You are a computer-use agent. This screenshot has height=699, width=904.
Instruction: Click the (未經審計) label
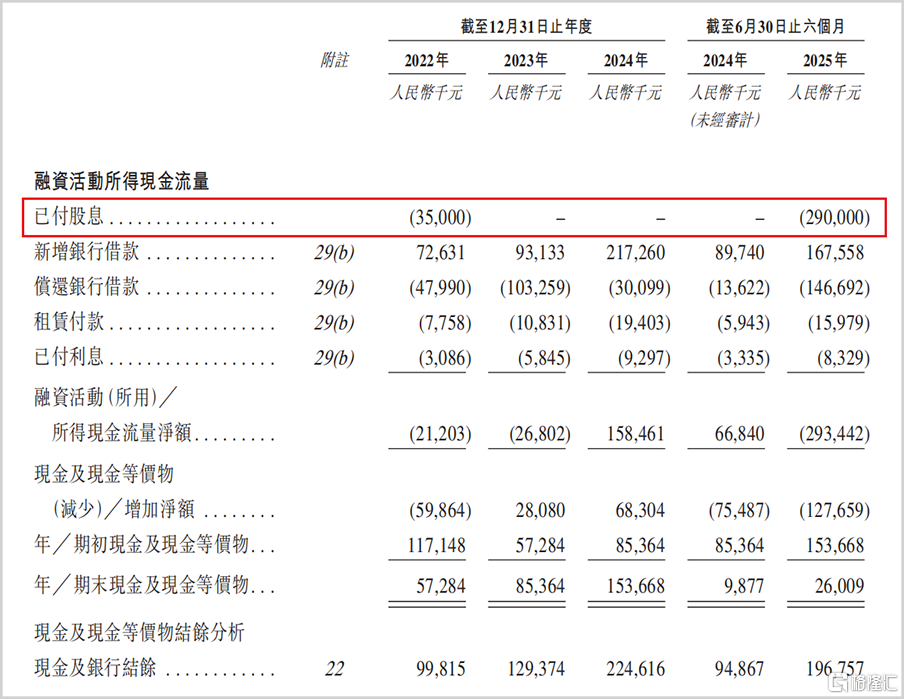pyautogui.click(x=724, y=119)
